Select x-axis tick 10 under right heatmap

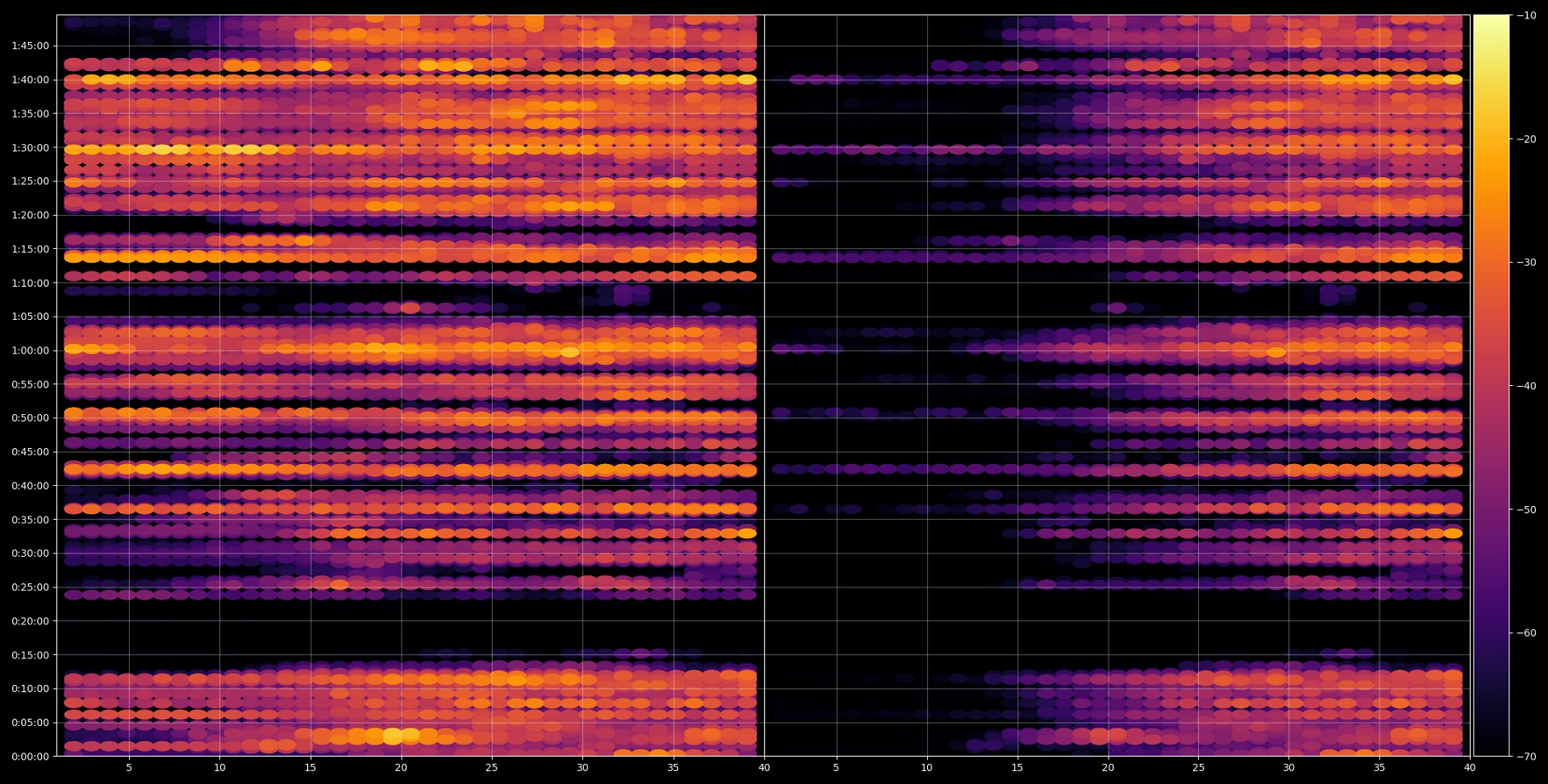pyautogui.click(x=927, y=768)
